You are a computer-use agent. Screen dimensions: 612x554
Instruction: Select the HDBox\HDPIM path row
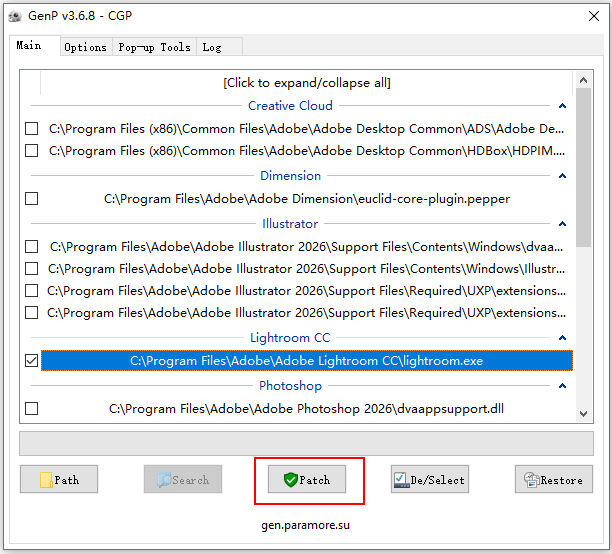(x=307, y=151)
